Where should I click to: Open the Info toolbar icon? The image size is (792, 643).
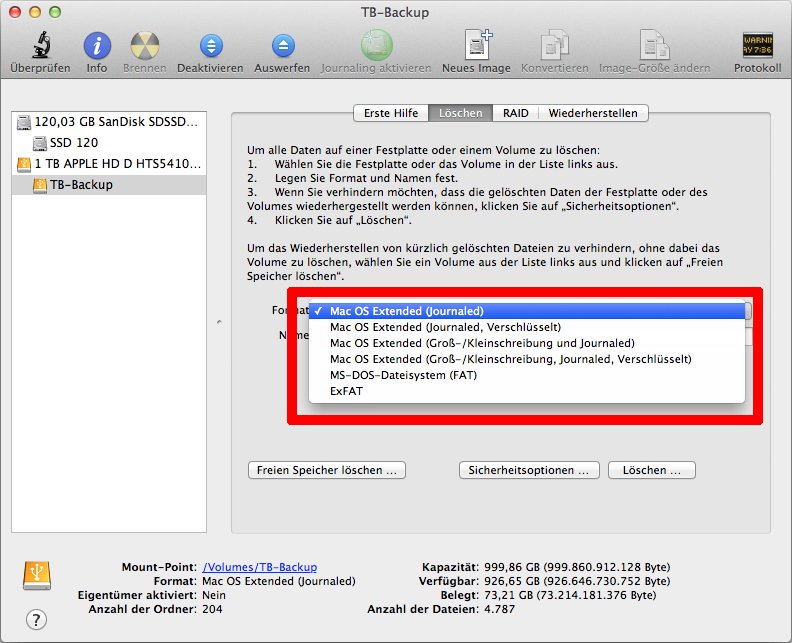point(97,46)
